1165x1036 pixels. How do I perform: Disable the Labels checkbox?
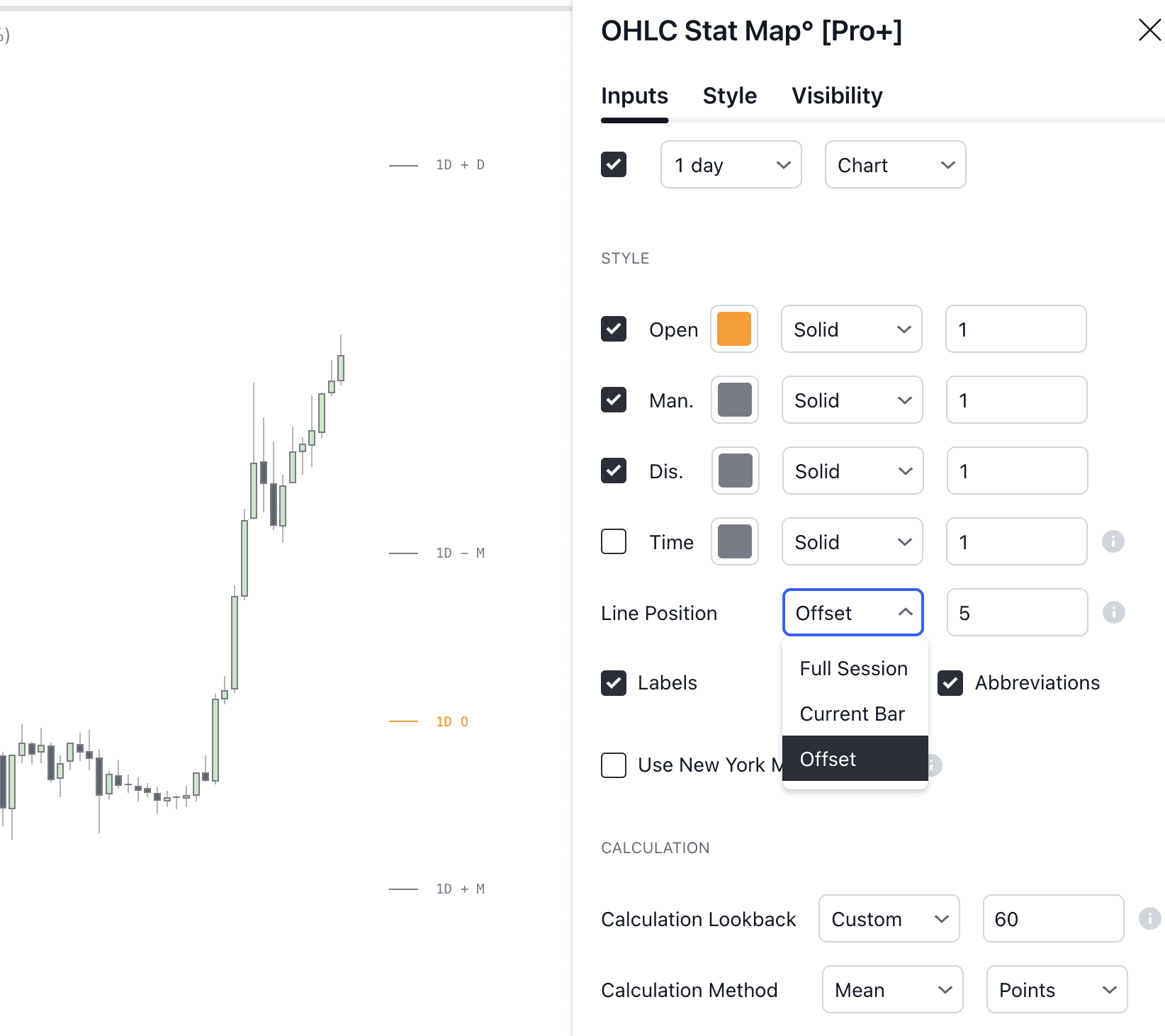(614, 683)
